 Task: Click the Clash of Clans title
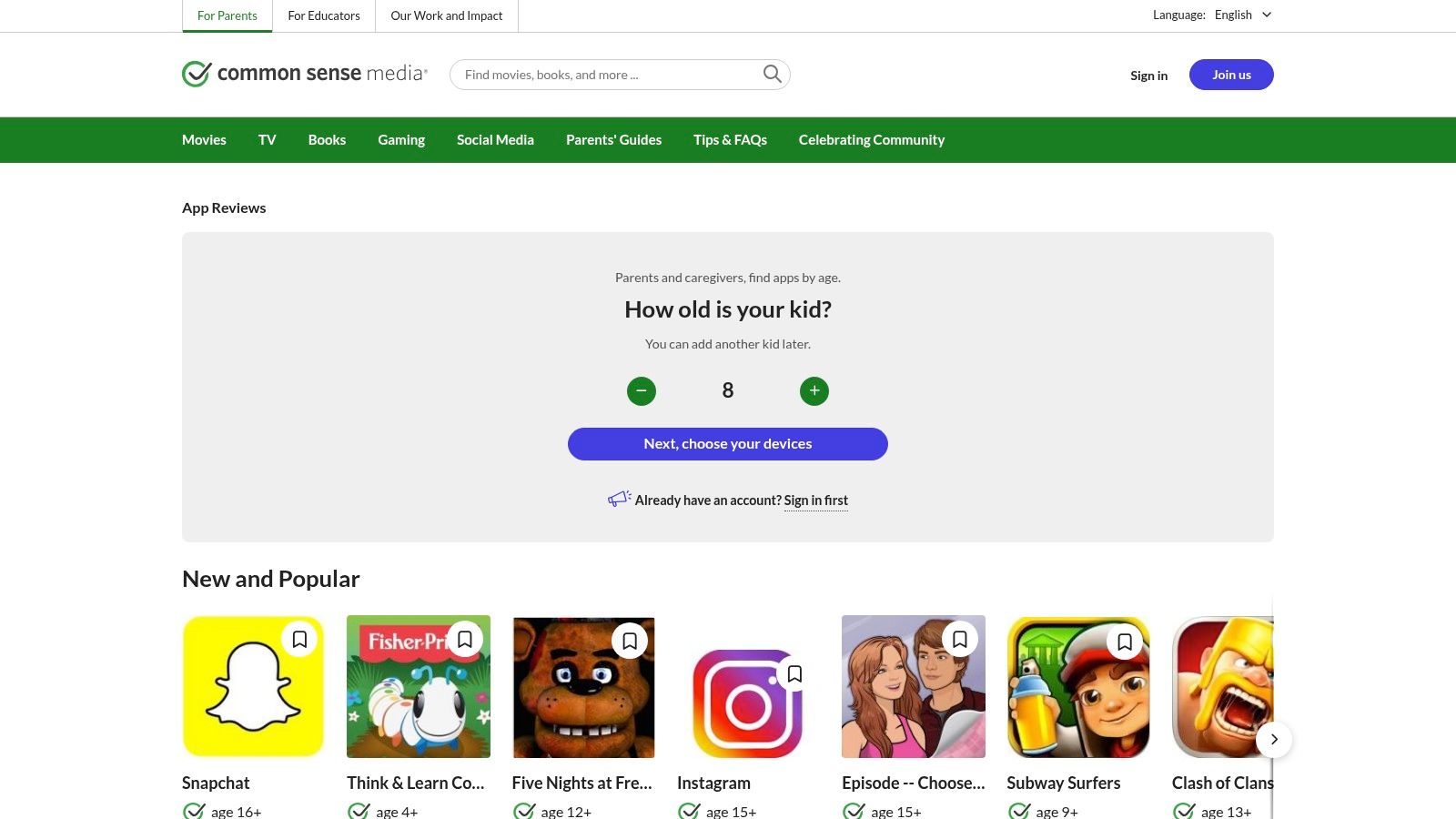pos(1223,784)
